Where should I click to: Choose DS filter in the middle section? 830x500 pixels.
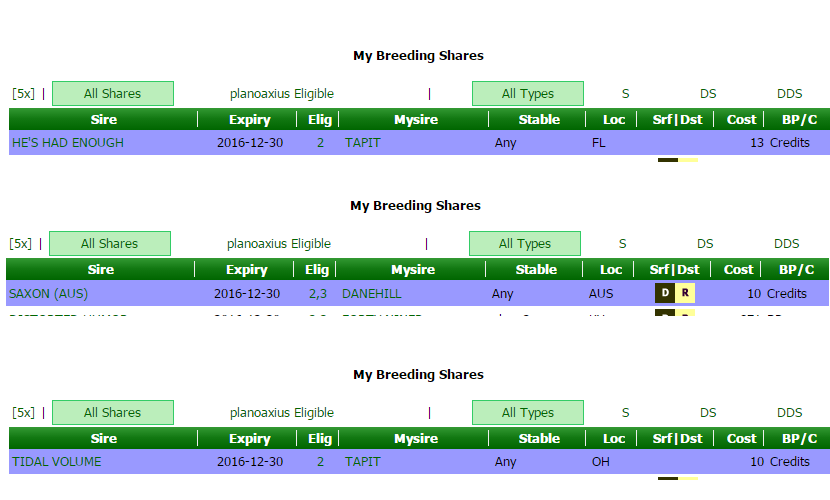coord(705,244)
